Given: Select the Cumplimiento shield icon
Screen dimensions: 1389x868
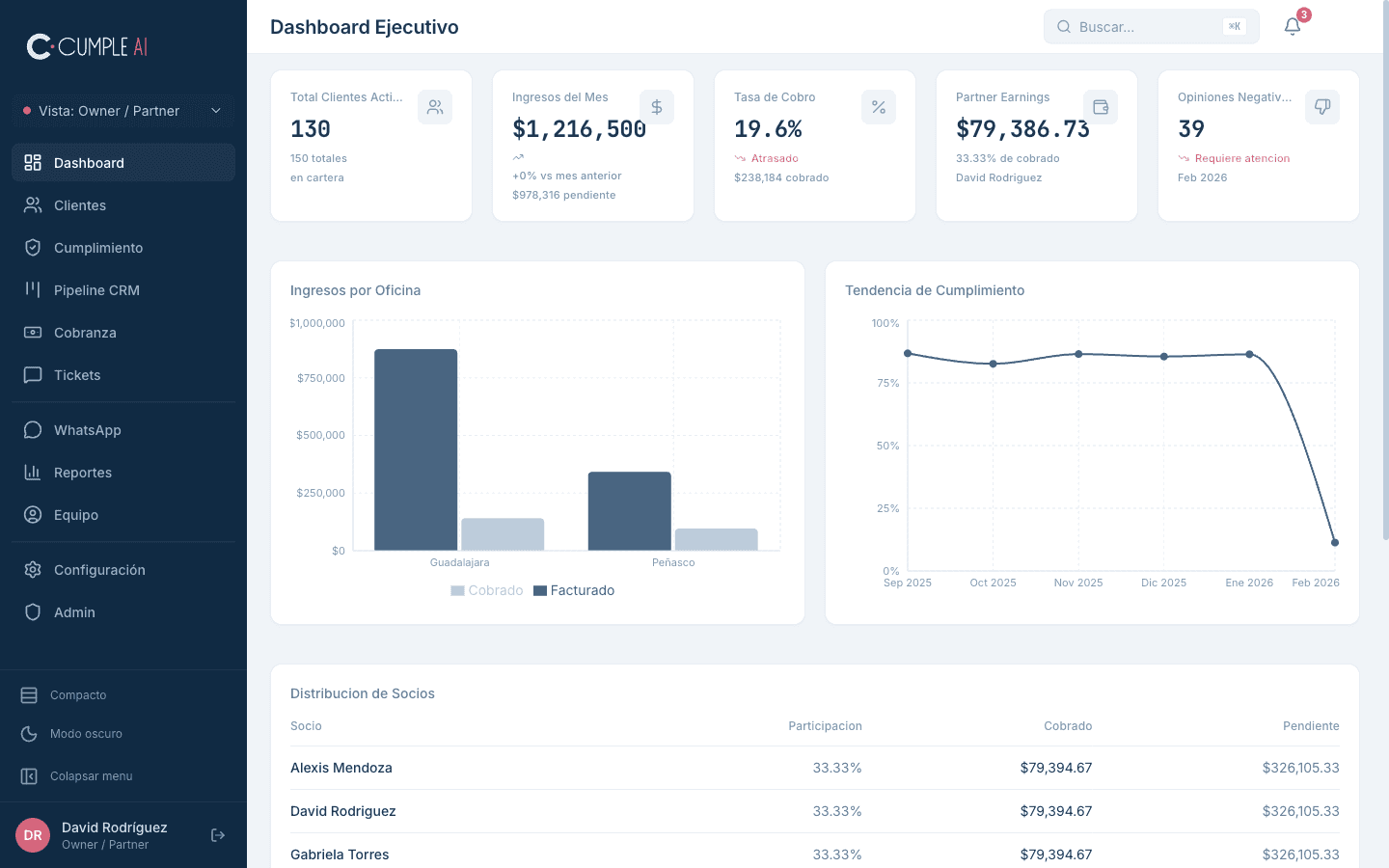Looking at the screenshot, I should pyautogui.click(x=32, y=247).
